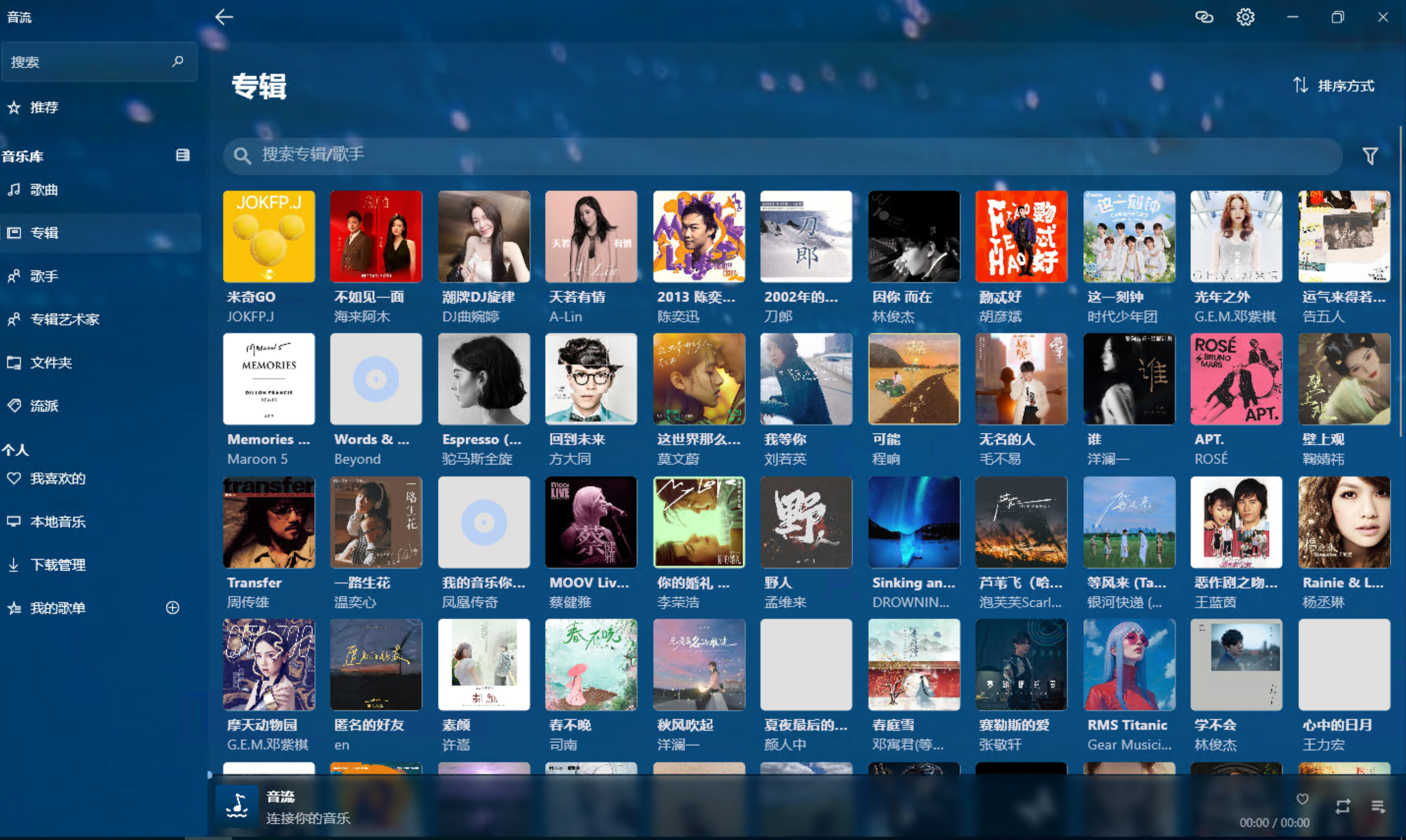This screenshot has width=1406, height=840.
Task: Open the Sinking album by DROWNIN
Action: pyautogui.click(x=914, y=523)
